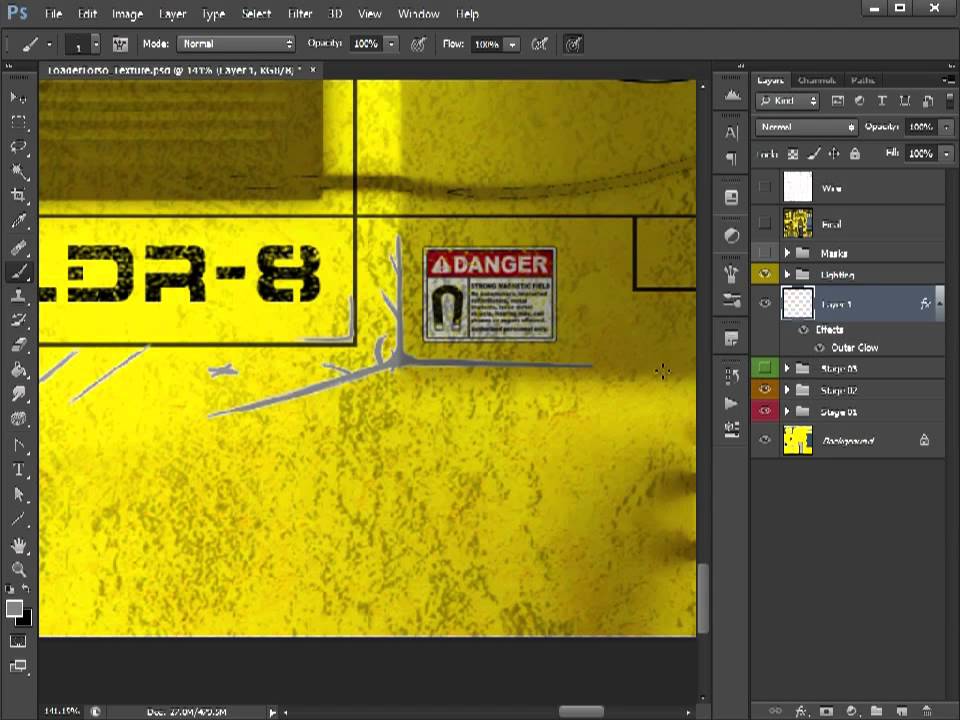Toggle tablet pressure for opacity
Image resolution: width=960 pixels, height=720 pixels.
418,44
